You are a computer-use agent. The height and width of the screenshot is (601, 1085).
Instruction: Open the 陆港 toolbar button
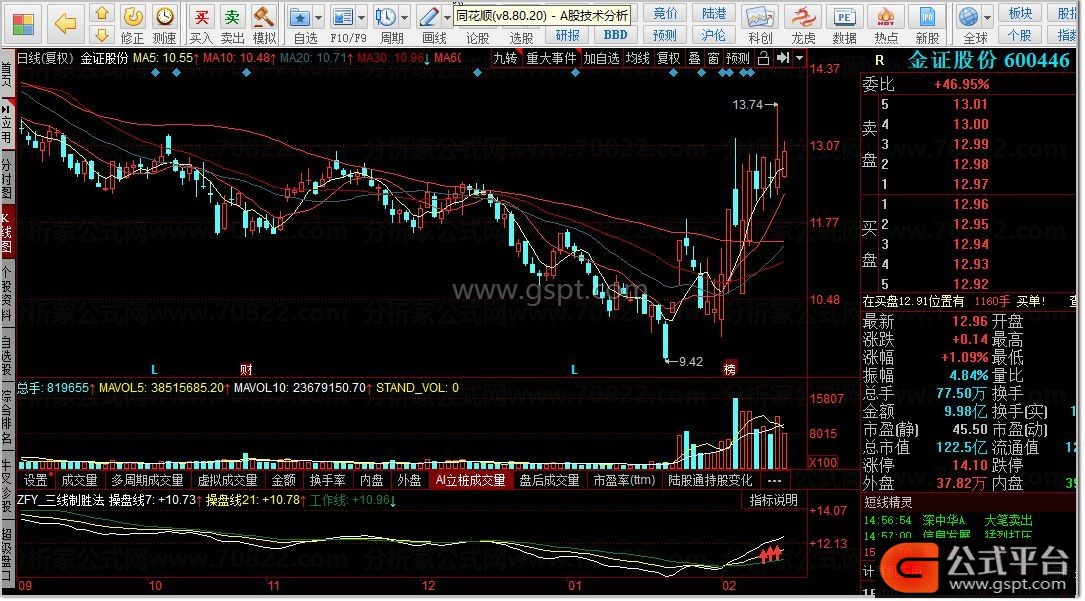(x=713, y=13)
